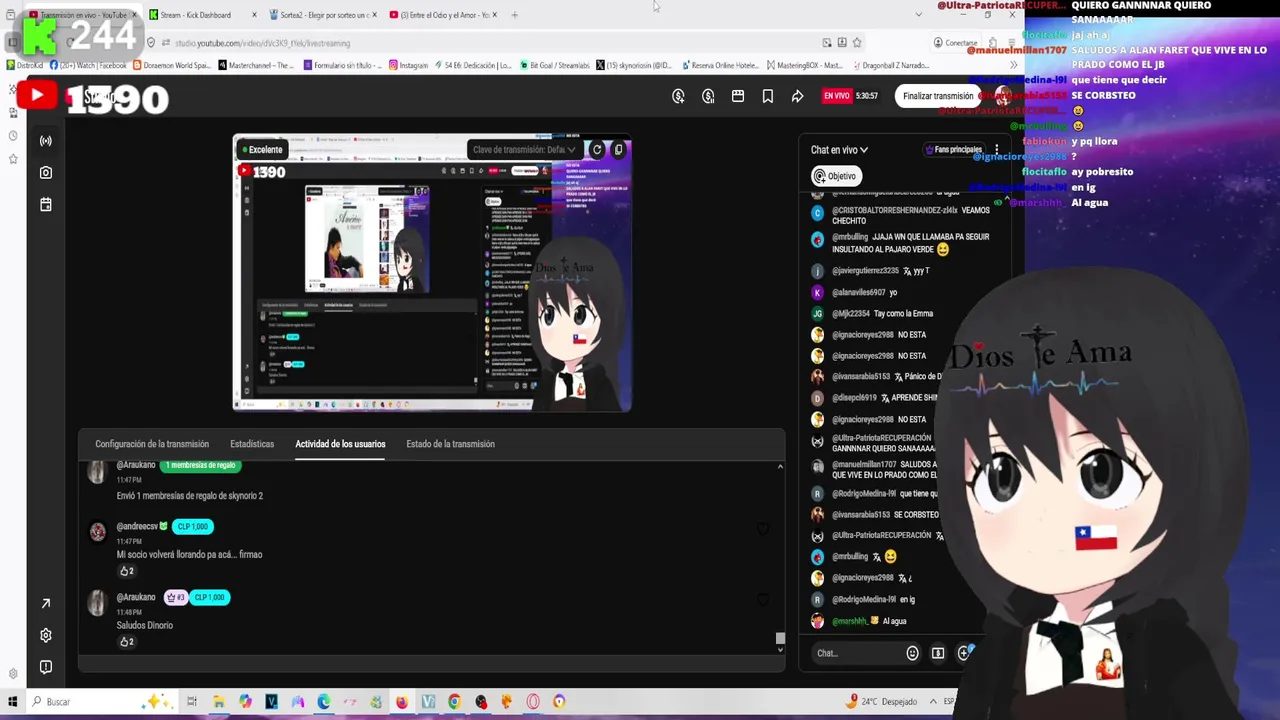Open a new browser tab
Viewport: 1280px width, 720px height.
point(514,15)
